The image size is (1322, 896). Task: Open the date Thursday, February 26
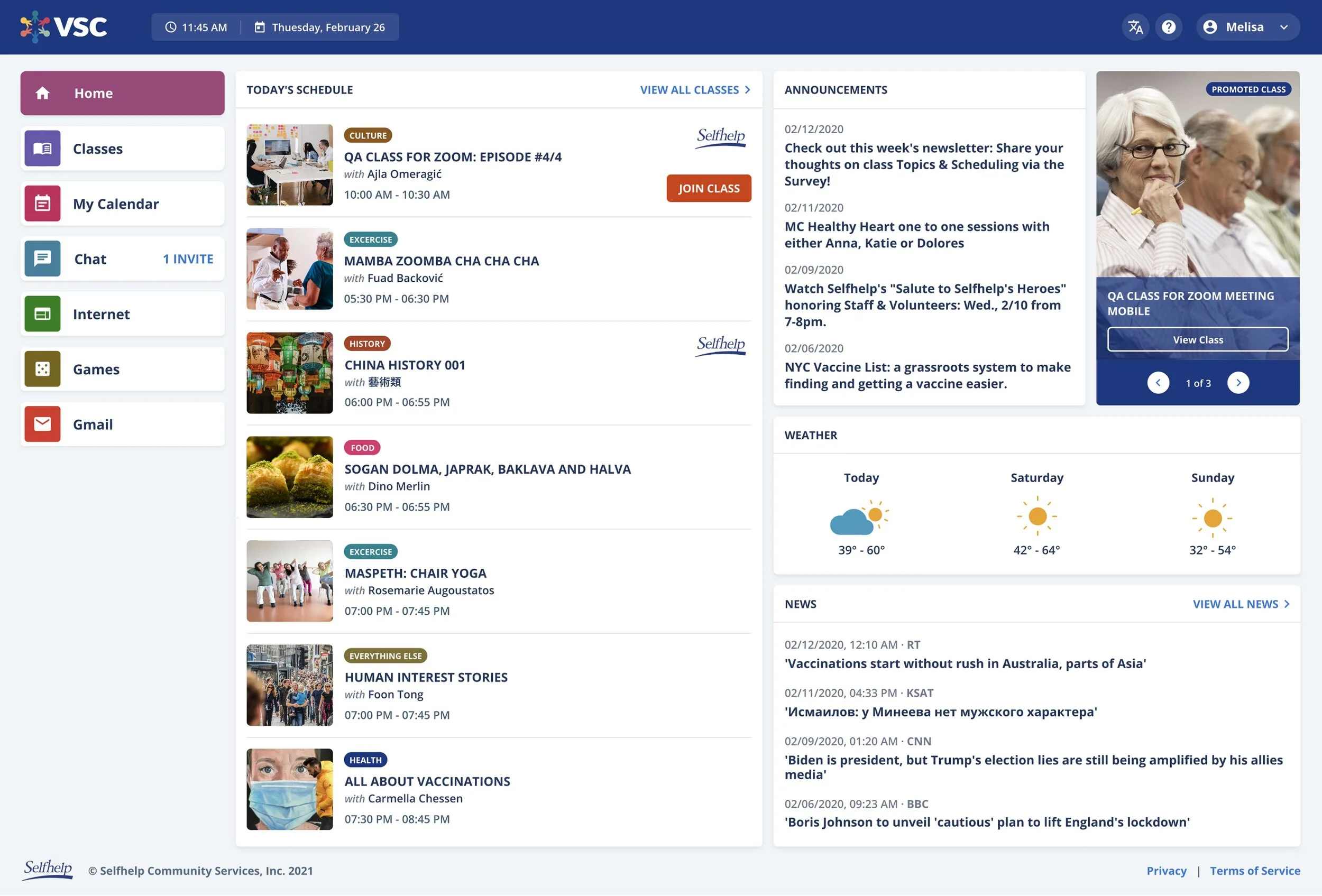coord(322,27)
